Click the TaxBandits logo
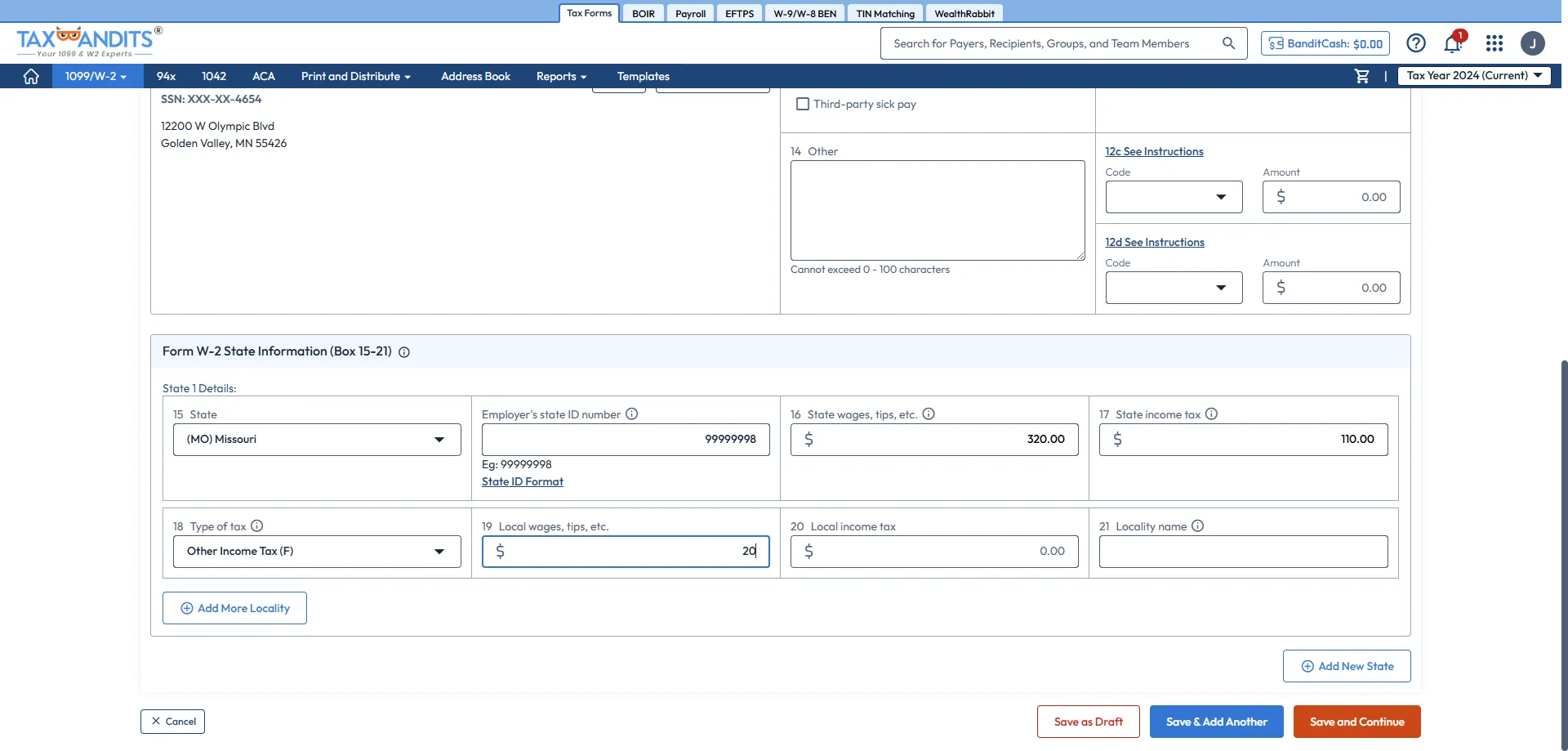Image resolution: width=1568 pixels, height=751 pixels. 89,42
